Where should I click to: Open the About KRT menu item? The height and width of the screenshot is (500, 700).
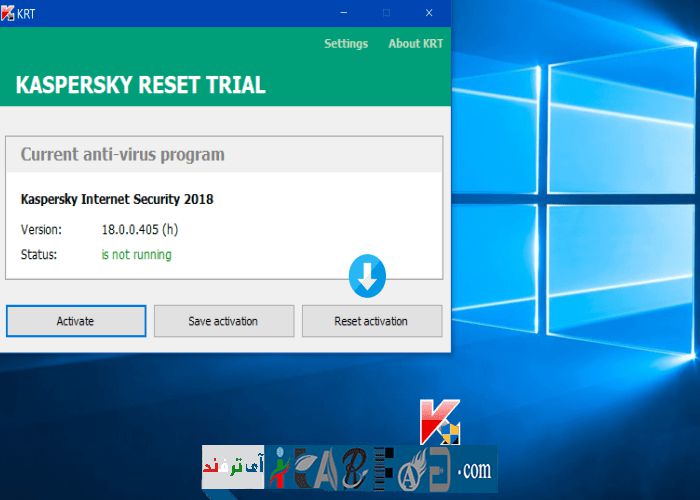coord(415,44)
